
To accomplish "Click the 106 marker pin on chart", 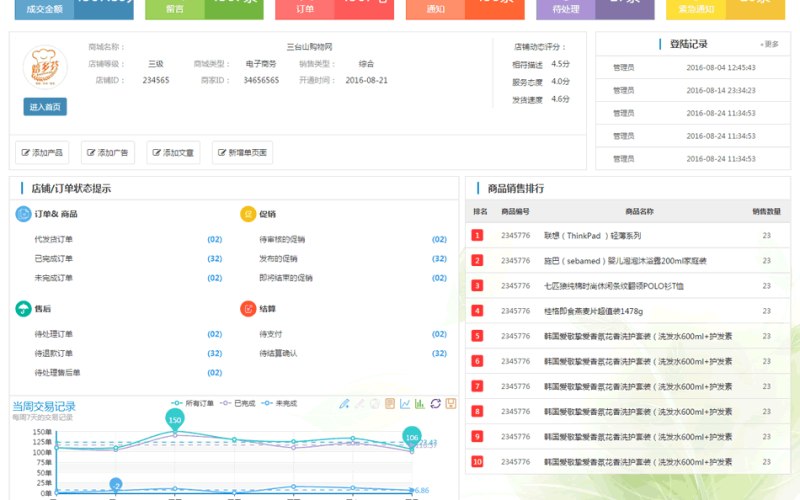I will point(412,437).
